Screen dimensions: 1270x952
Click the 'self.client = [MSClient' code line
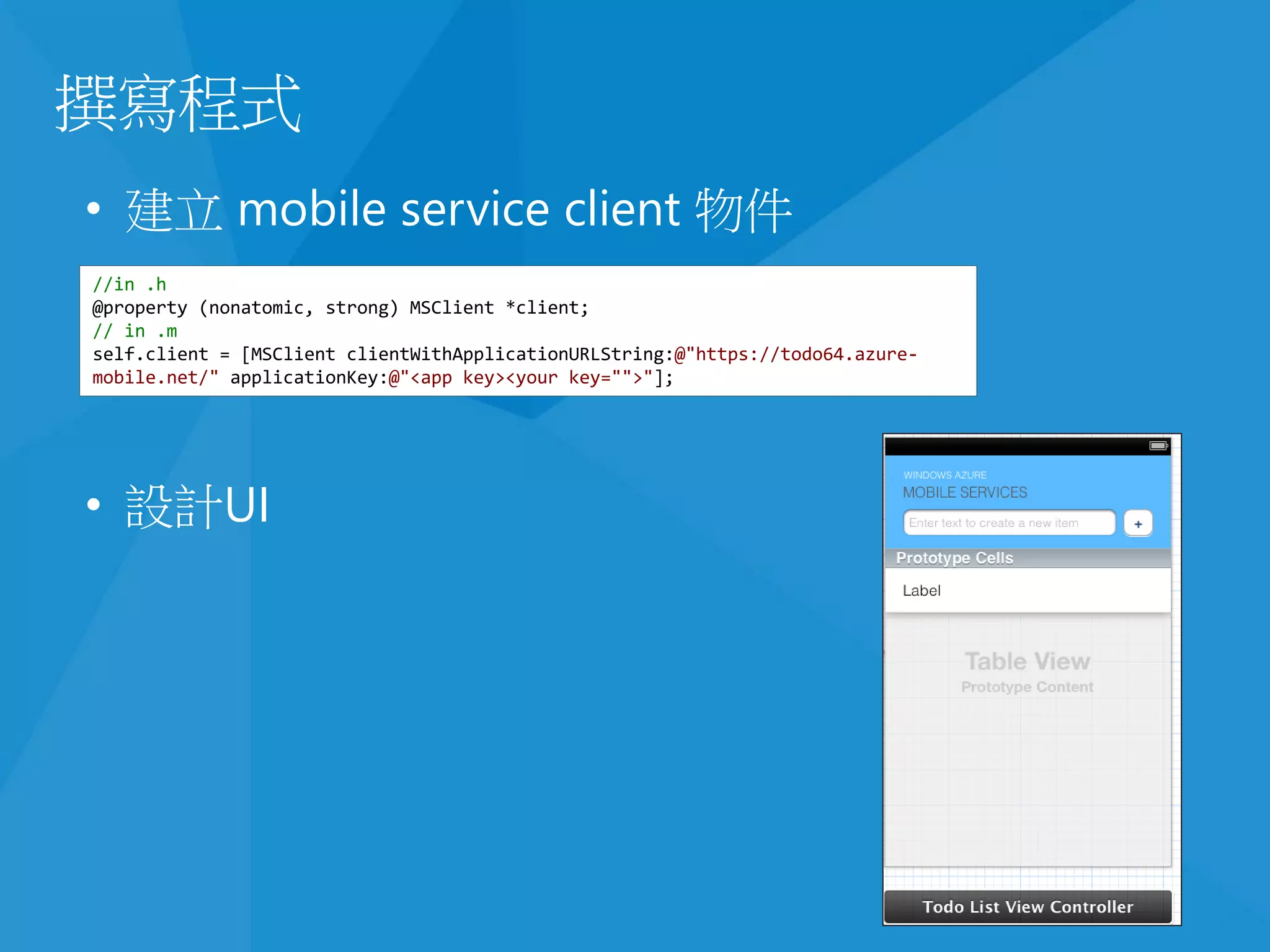click(x=505, y=354)
